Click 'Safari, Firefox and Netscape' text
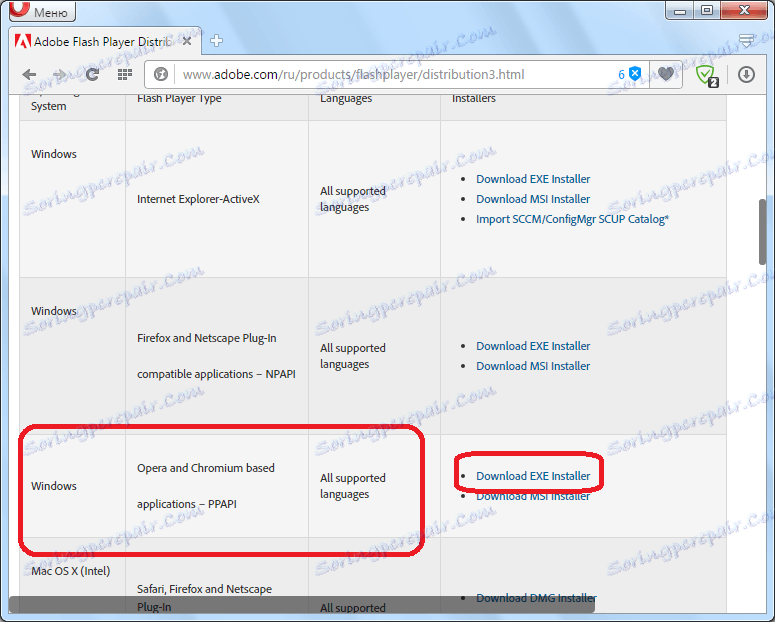The width and height of the screenshot is (775, 622). (x=204, y=589)
